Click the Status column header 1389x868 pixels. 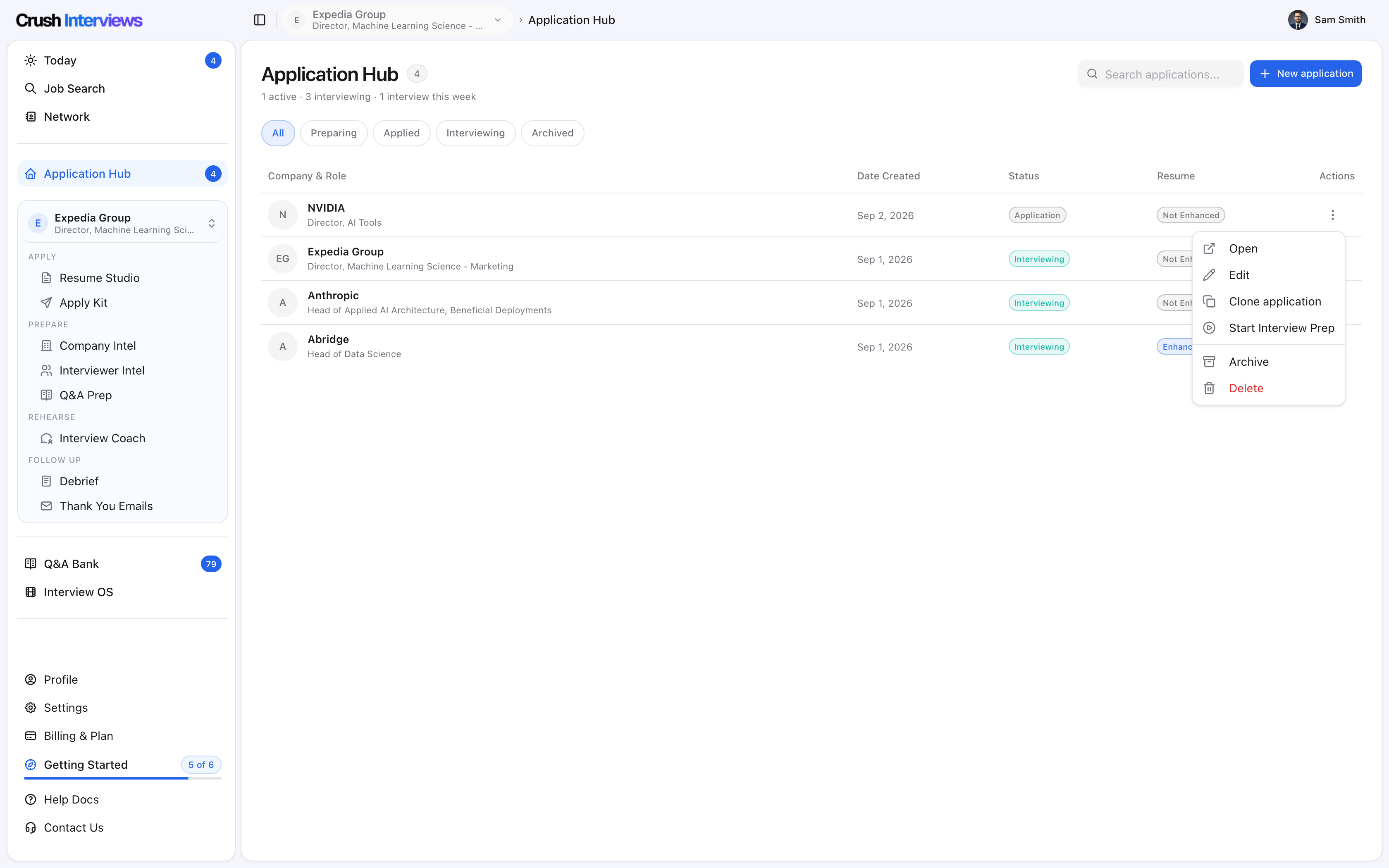[1024, 176]
